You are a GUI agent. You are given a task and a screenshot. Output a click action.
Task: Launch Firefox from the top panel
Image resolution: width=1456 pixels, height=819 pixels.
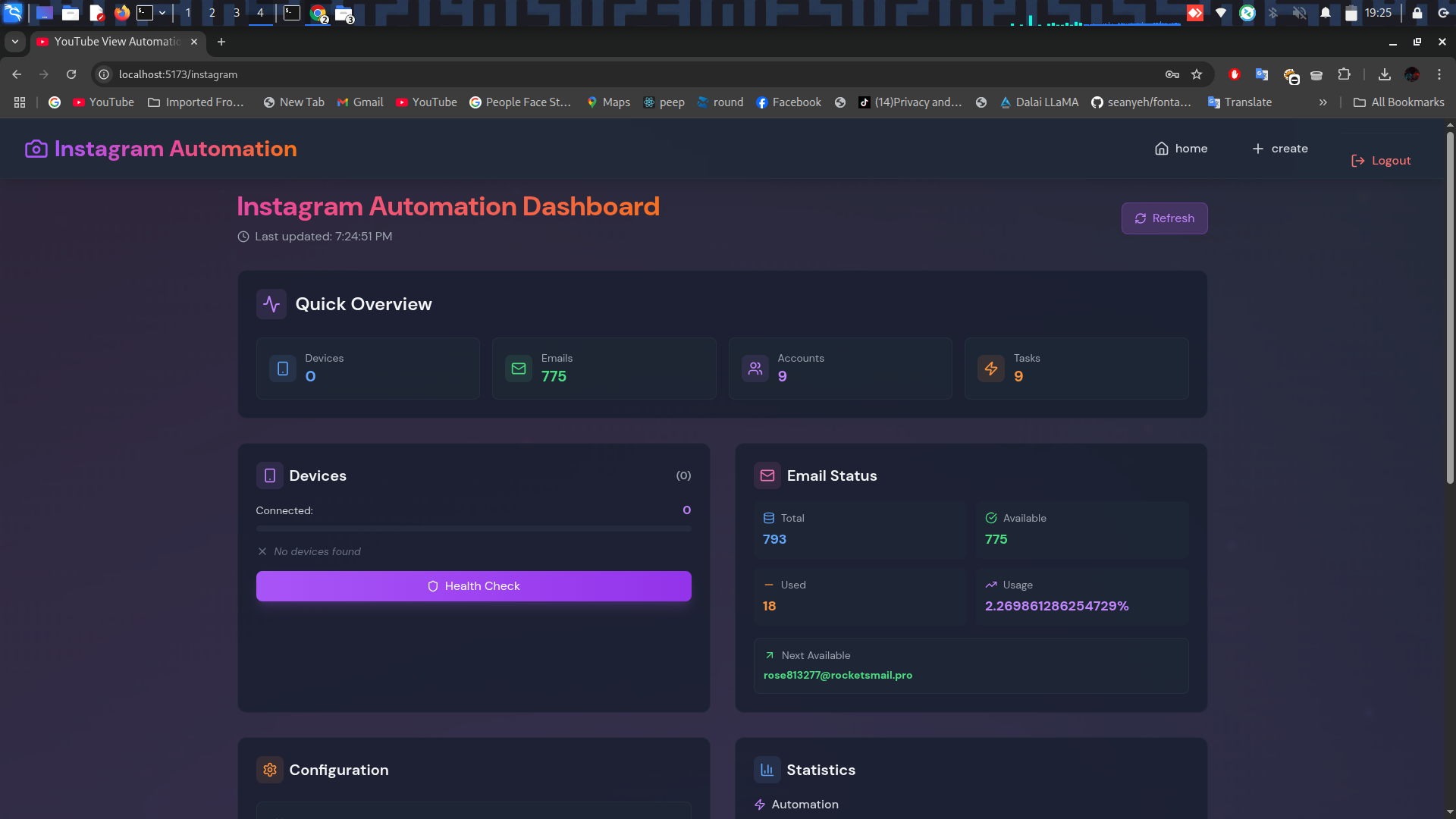(x=121, y=13)
